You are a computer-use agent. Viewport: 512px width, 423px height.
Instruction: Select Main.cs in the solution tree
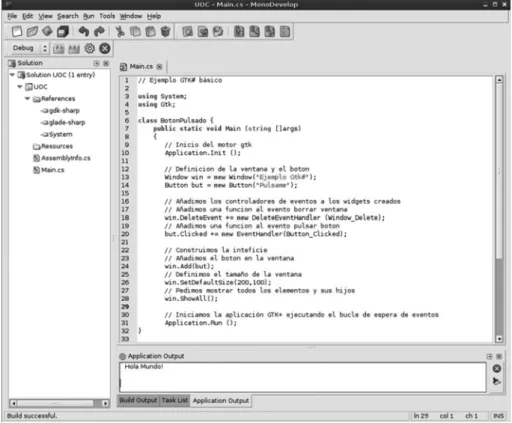pyautogui.click(x=53, y=170)
